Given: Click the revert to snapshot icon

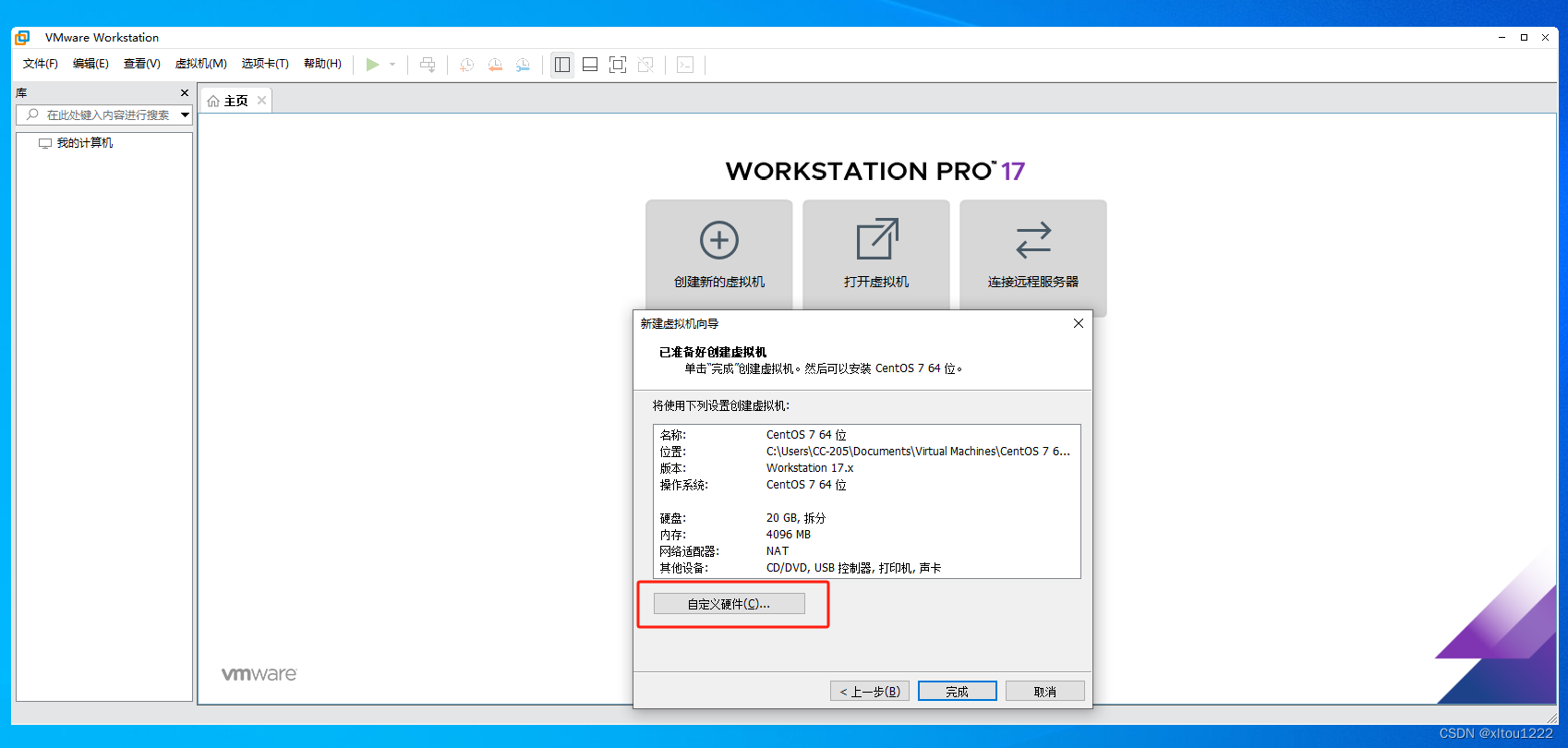Looking at the screenshot, I should tap(495, 65).
